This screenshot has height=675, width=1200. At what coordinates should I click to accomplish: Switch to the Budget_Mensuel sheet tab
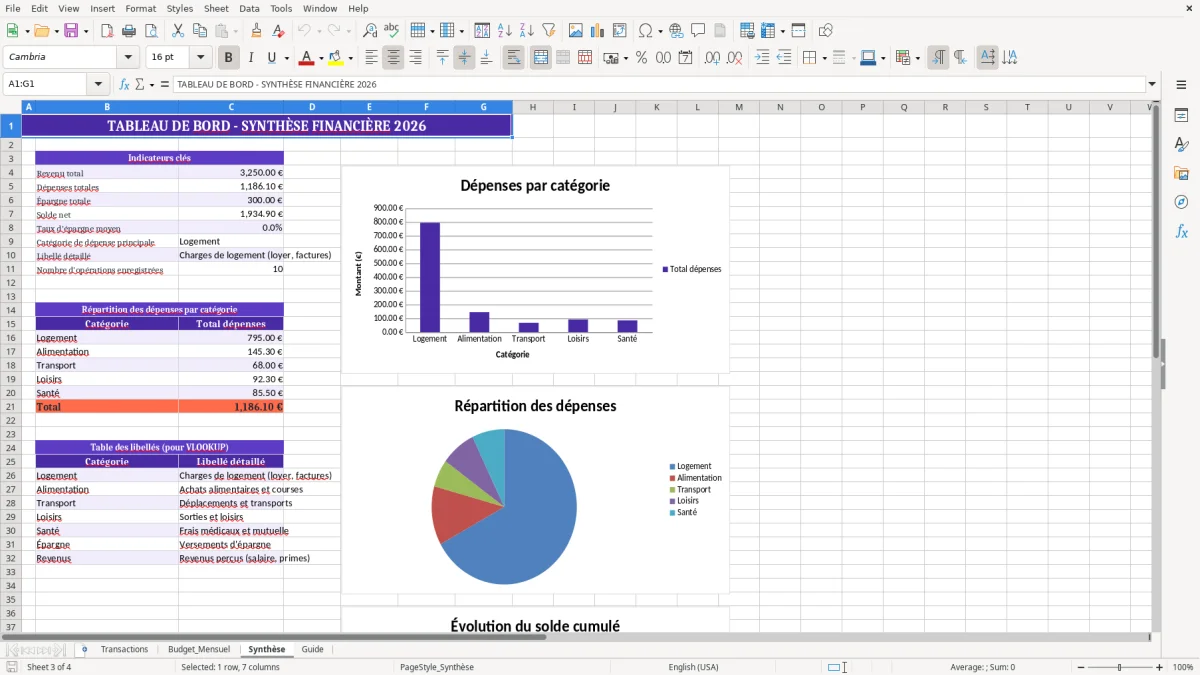click(x=199, y=649)
